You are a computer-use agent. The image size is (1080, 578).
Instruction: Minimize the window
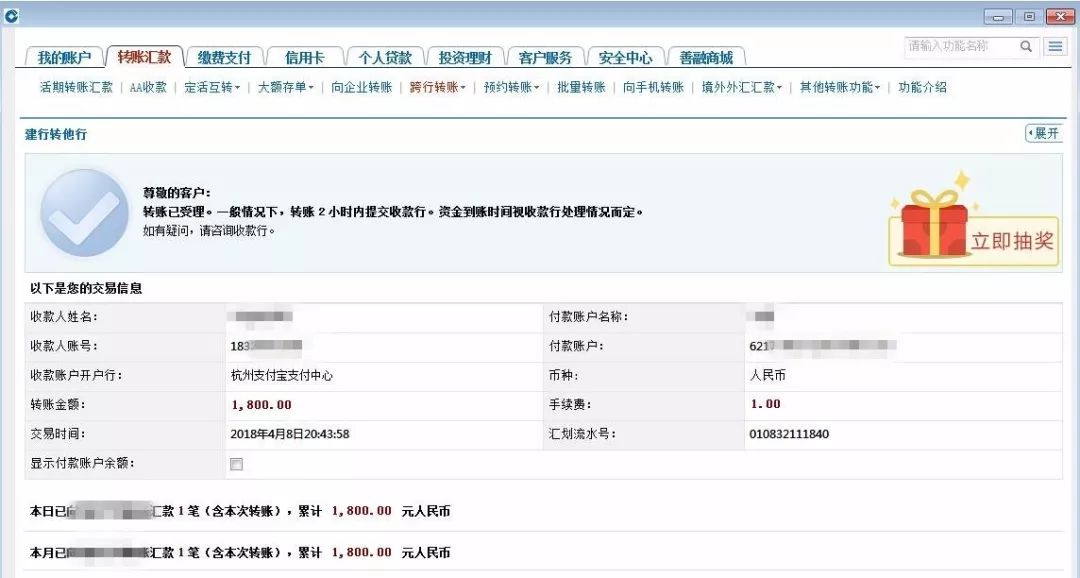997,17
